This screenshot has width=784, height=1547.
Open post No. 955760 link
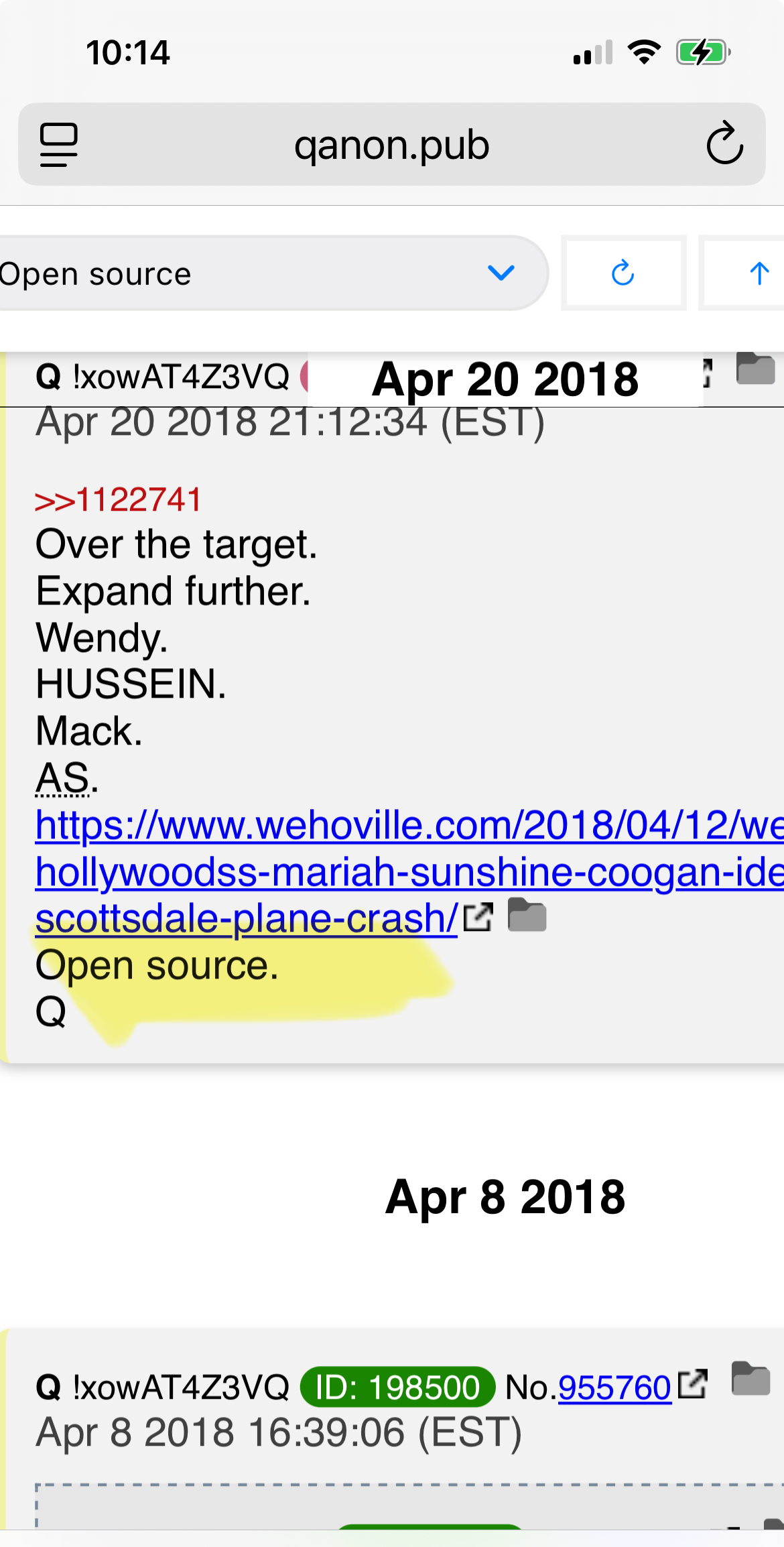(614, 1387)
